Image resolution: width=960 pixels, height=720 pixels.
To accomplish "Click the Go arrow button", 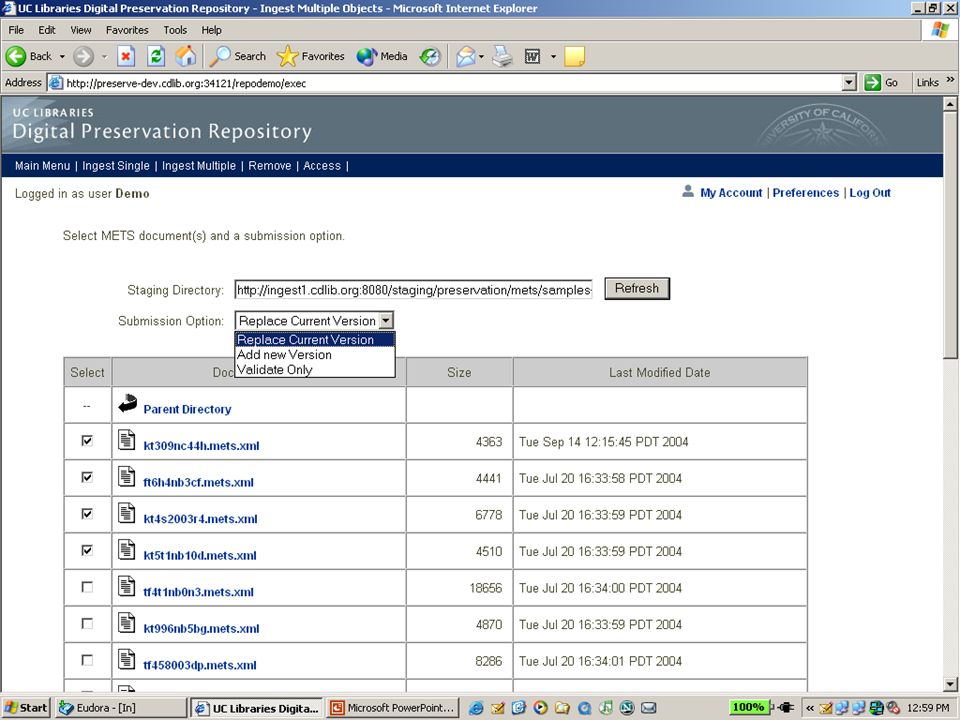I will (x=872, y=83).
